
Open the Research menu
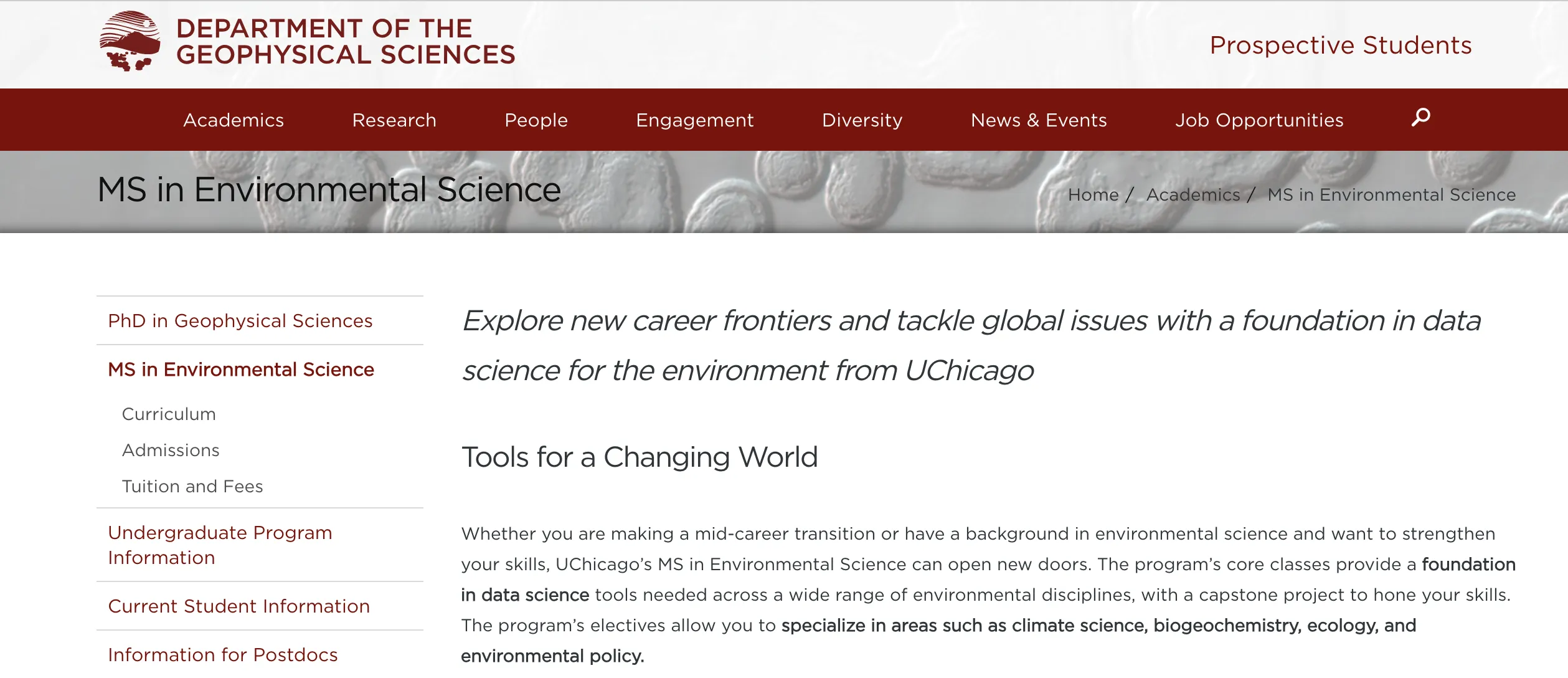click(x=394, y=120)
